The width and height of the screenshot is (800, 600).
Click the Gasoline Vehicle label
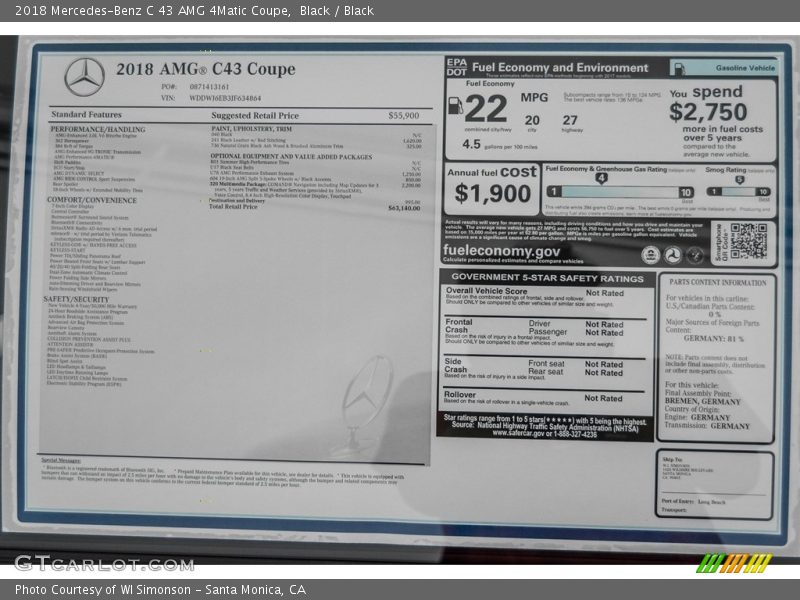tap(745, 68)
